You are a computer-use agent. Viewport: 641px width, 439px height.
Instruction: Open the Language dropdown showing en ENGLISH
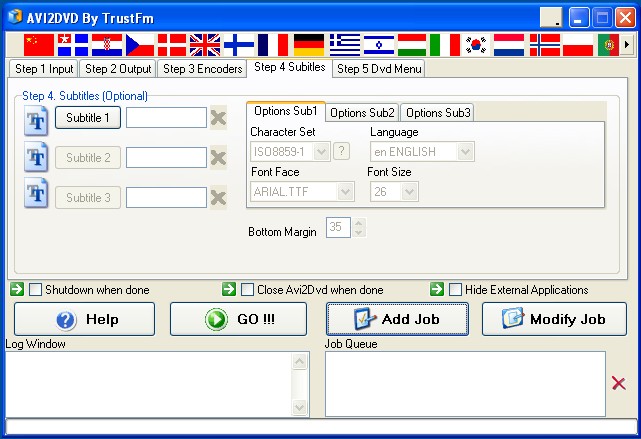click(x=465, y=152)
